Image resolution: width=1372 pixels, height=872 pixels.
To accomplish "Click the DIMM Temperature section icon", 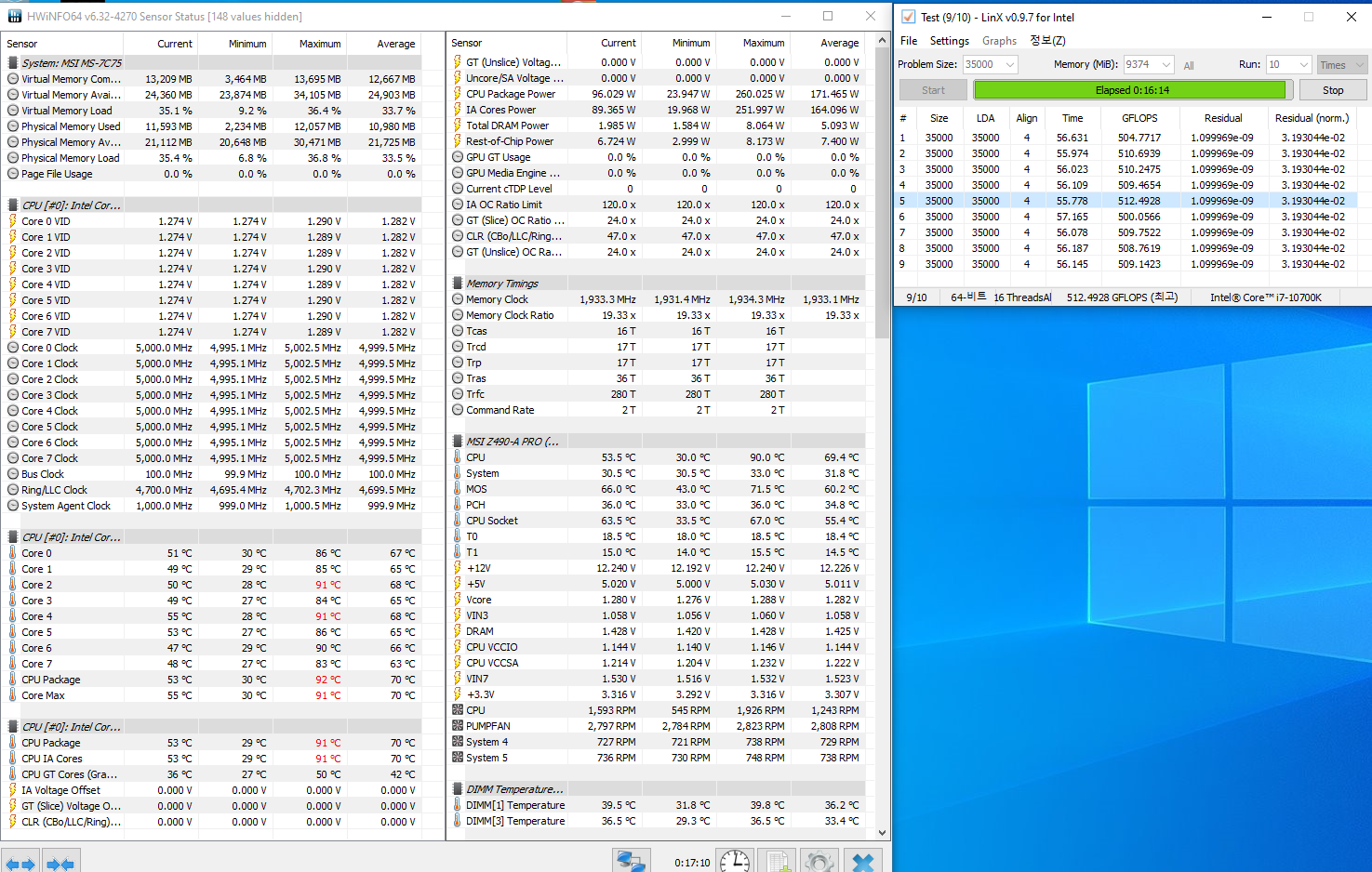I will point(458,789).
